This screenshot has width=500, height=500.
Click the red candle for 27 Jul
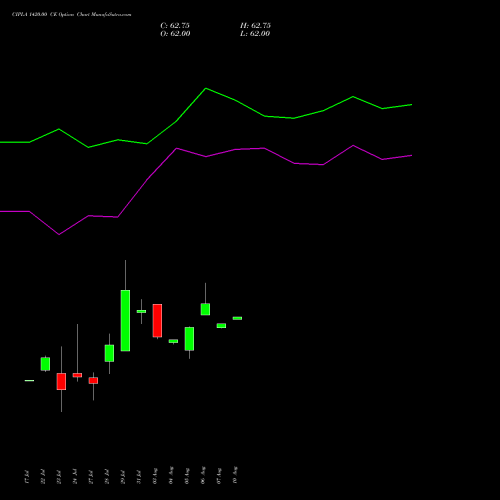point(93,380)
